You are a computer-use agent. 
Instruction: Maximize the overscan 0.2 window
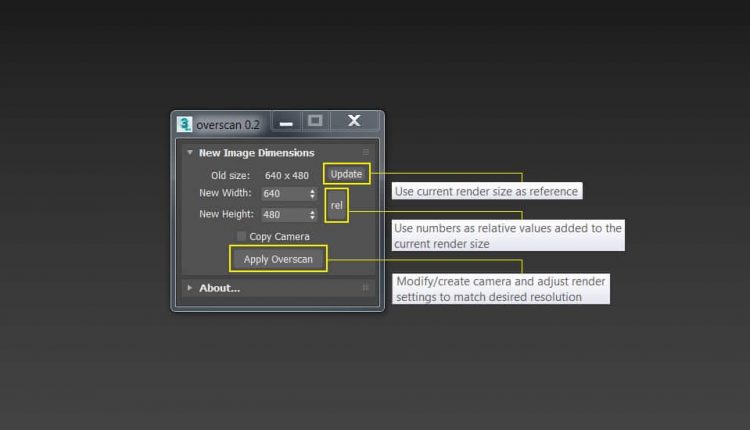pyautogui.click(x=315, y=121)
